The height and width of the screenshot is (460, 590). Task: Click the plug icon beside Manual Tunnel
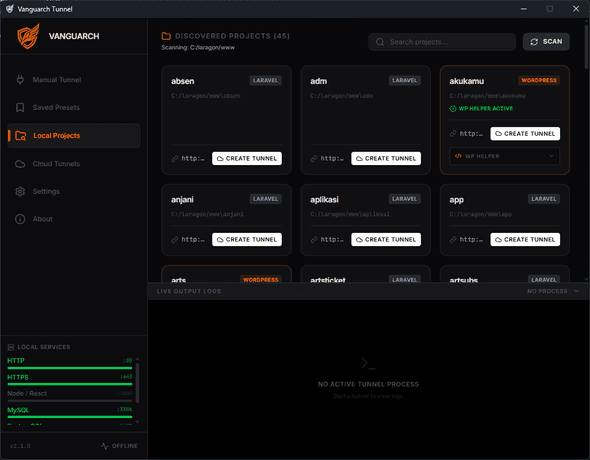click(20, 80)
